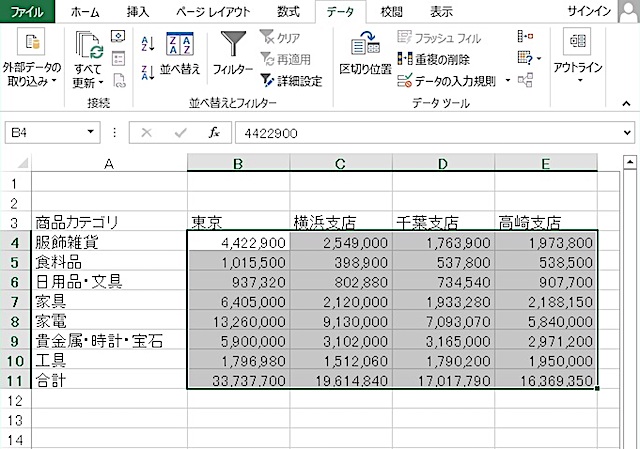The height and width of the screenshot is (449, 640).
Task: Select cell with value 4,422,900
Action: coord(239,242)
